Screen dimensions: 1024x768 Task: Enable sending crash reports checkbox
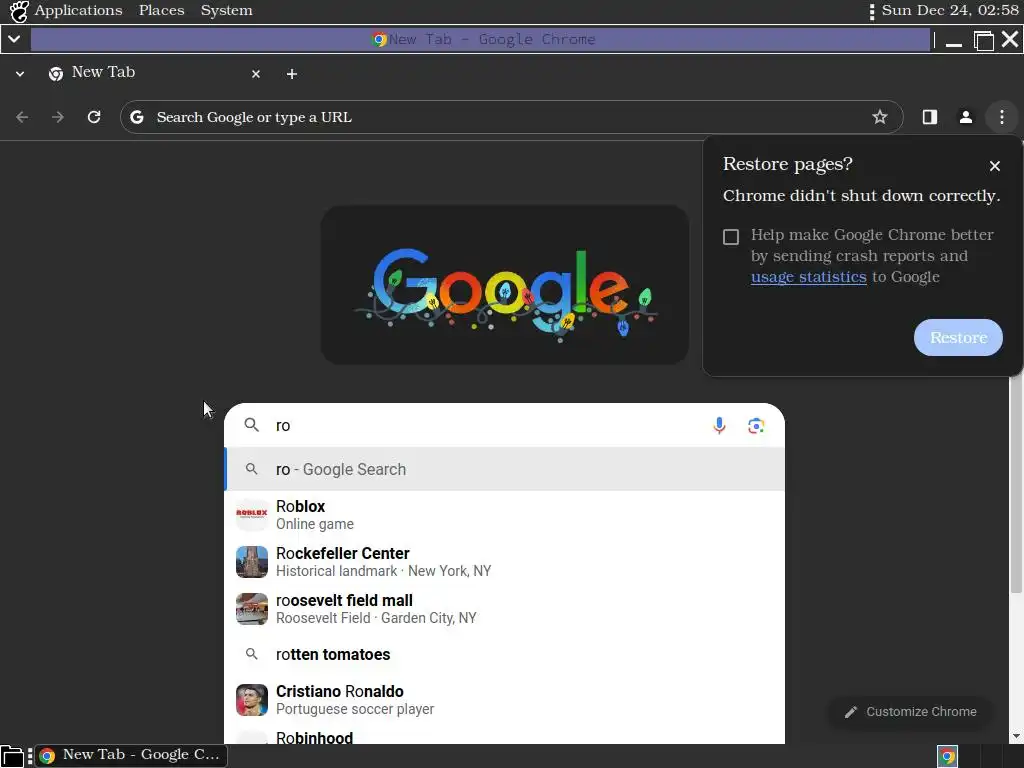click(731, 236)
